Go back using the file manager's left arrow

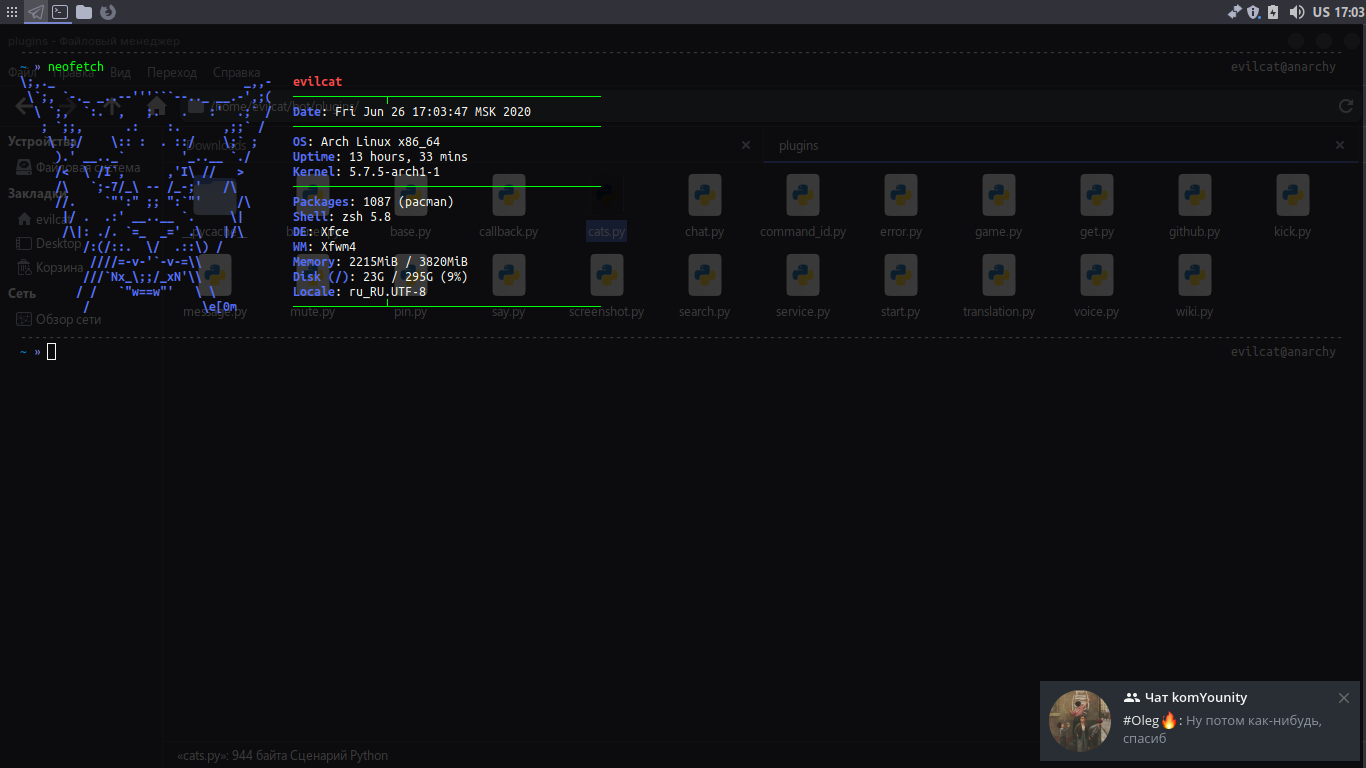pyautogui.click(x=24, y=106)
